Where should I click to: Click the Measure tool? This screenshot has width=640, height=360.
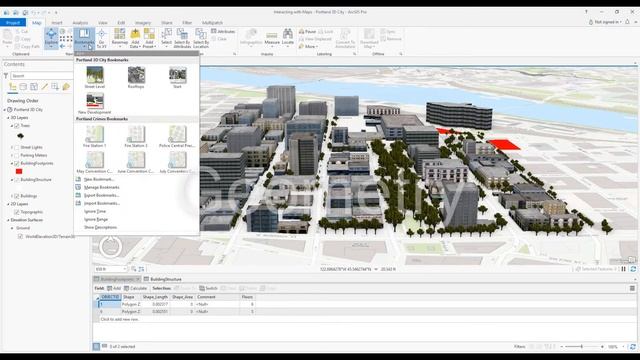(272, 38)
